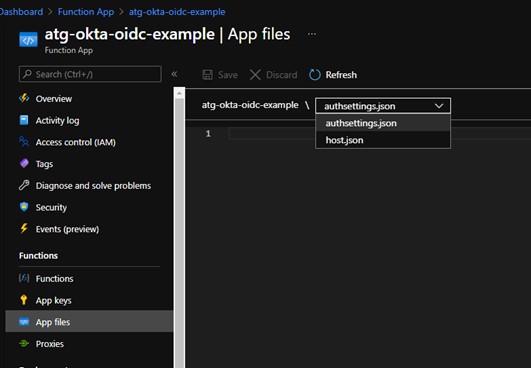Click the purple Tags icon

pyautogui.click(x=24, y=164)
